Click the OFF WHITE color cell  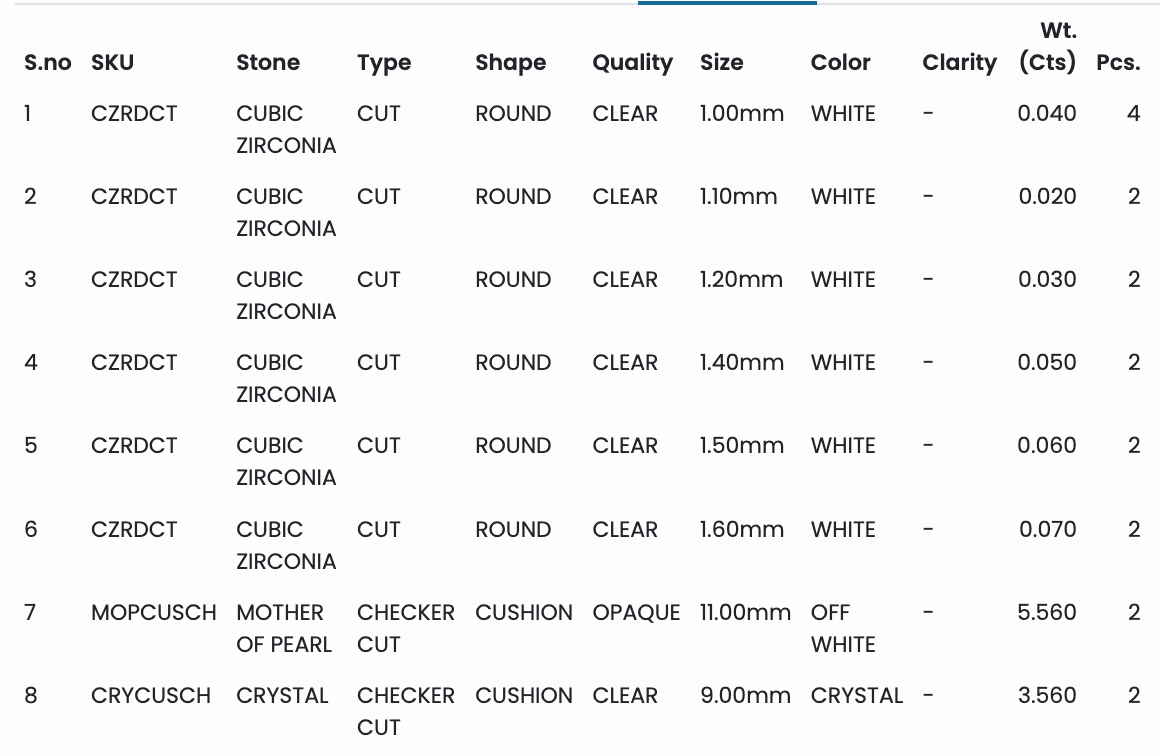tap(843, 628)
